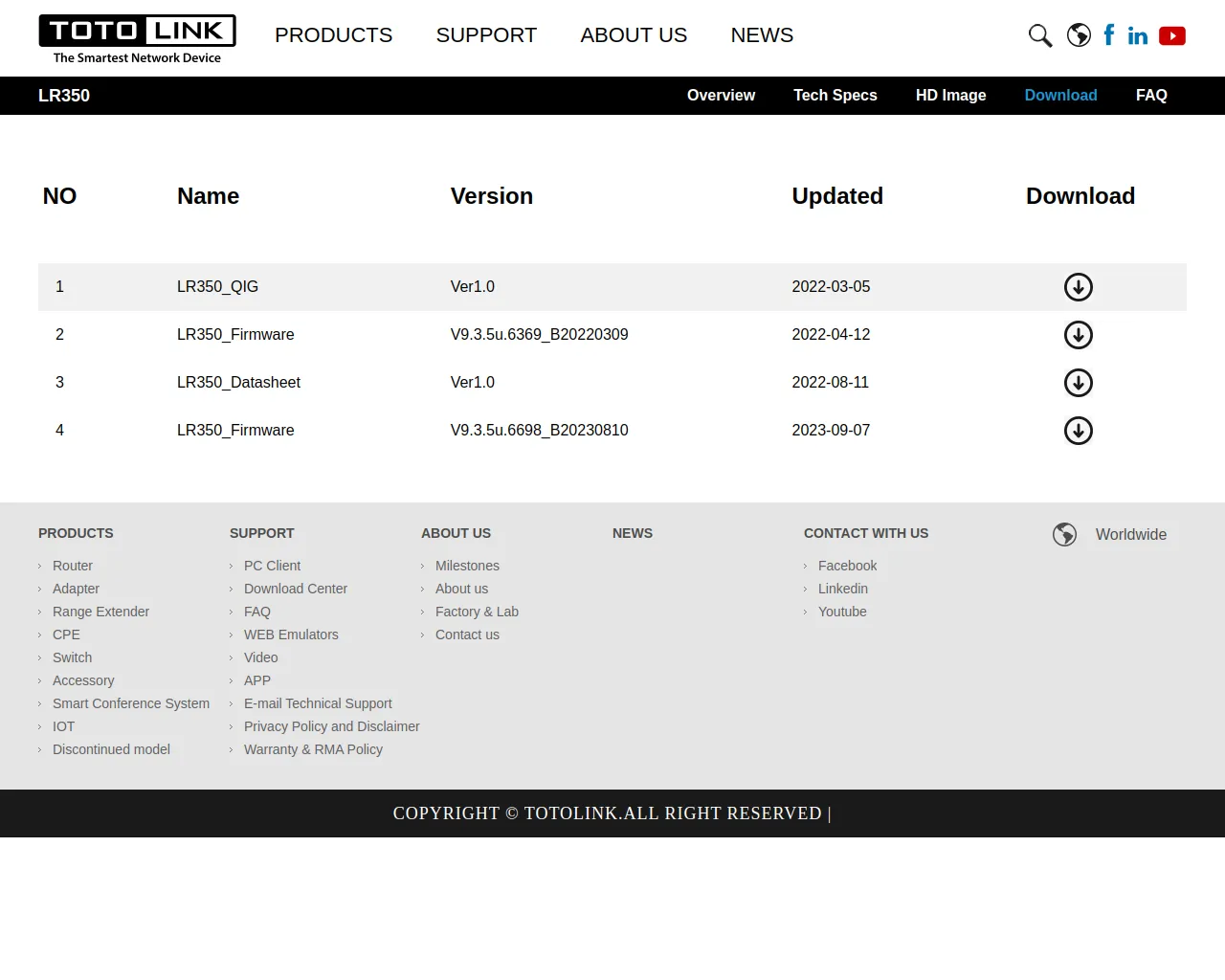
Task: Open the IOT footer link
Action: (x=63, y=726)
